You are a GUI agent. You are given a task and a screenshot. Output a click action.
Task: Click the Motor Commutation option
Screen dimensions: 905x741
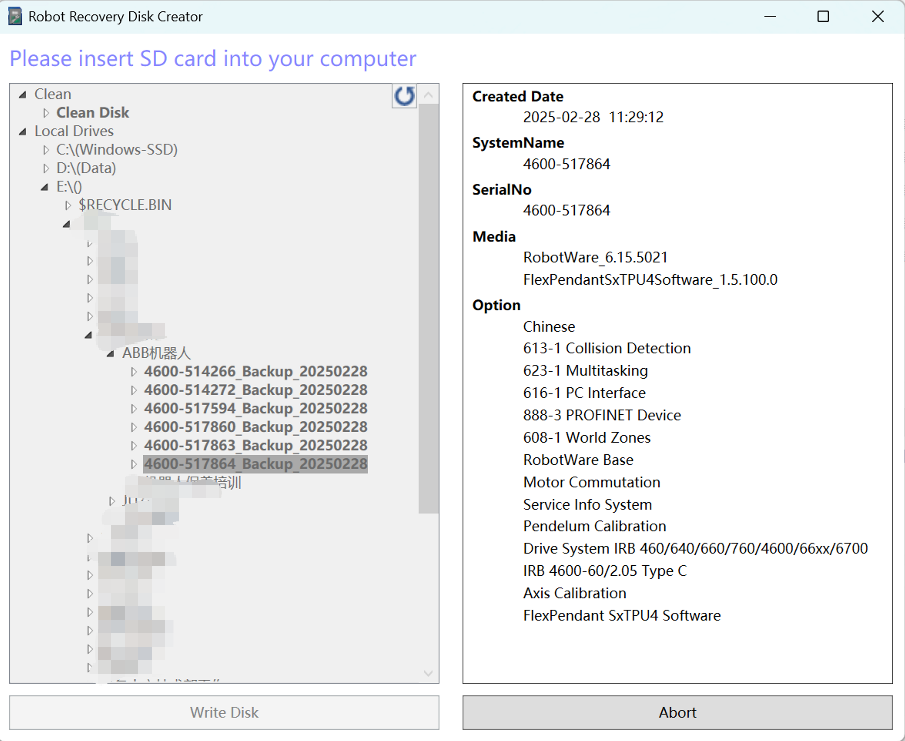pyautogui.click(x=592, y=482)
